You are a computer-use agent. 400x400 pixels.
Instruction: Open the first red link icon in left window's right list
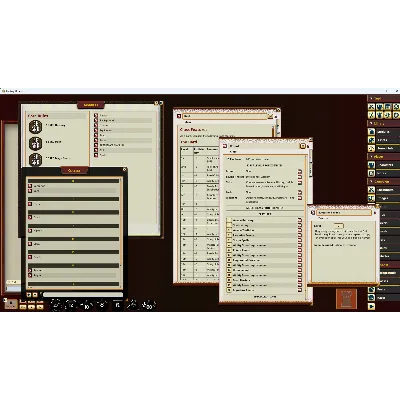pyautogui.click(x=96, y=115)
